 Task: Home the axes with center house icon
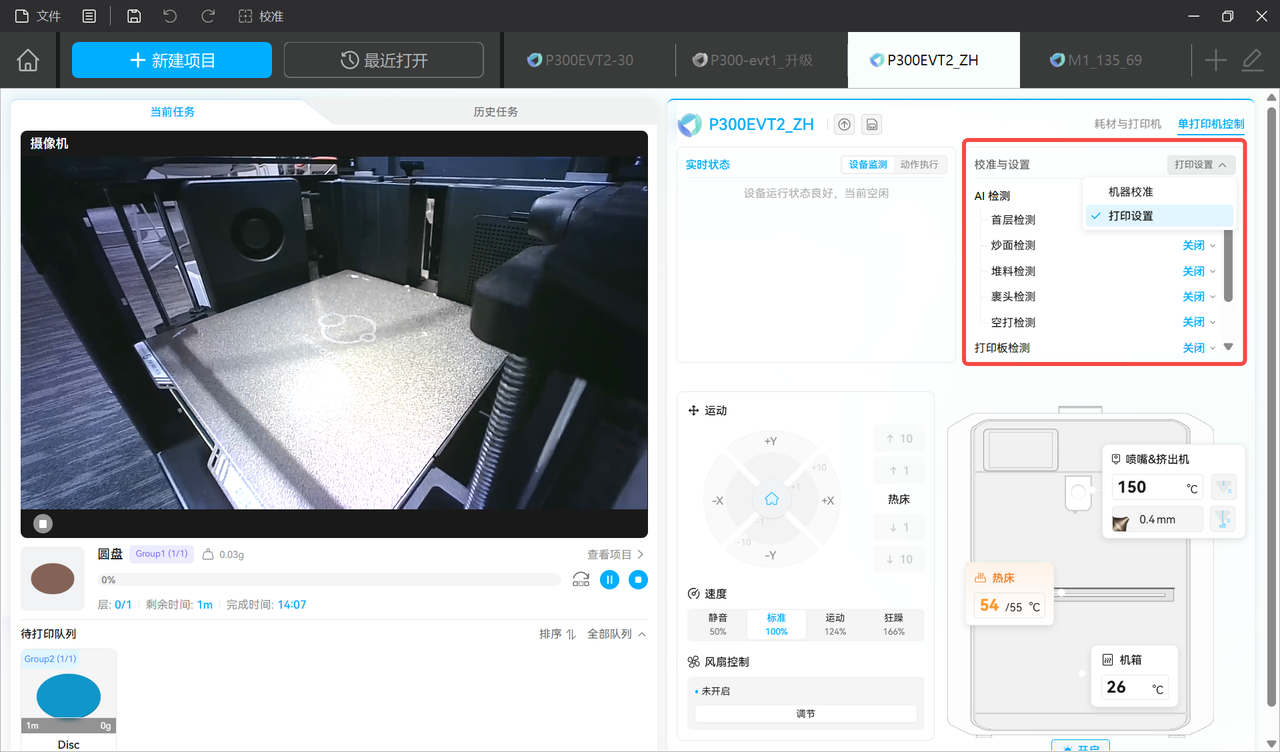[x=771, y=499]
